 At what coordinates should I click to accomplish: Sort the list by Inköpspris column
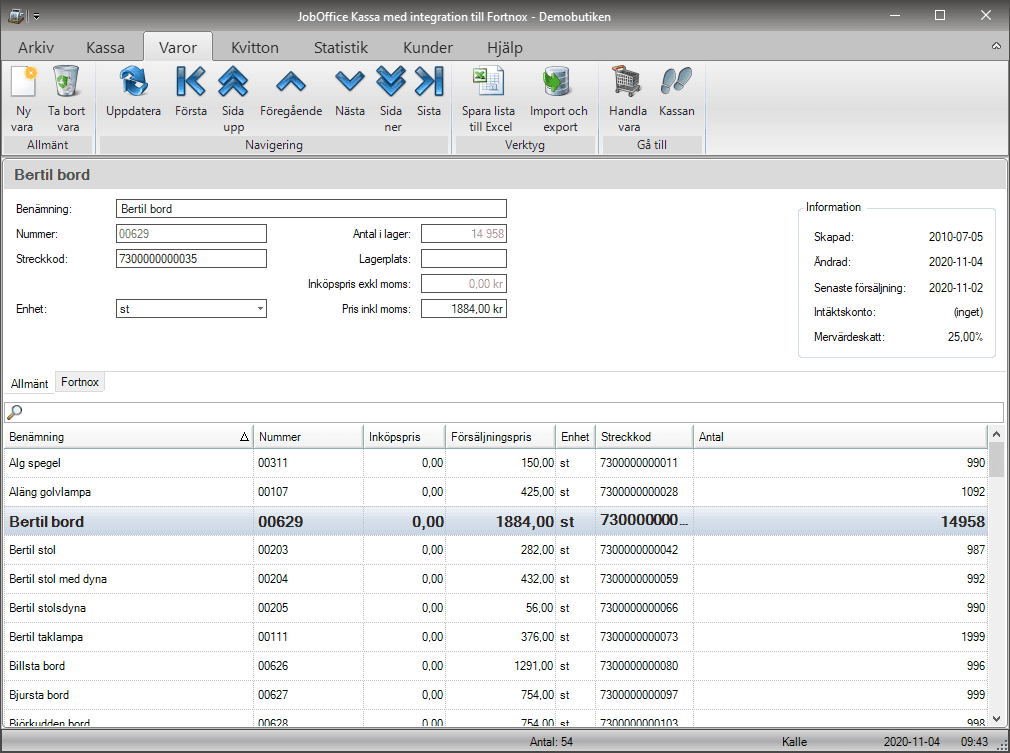pos(405,437)
